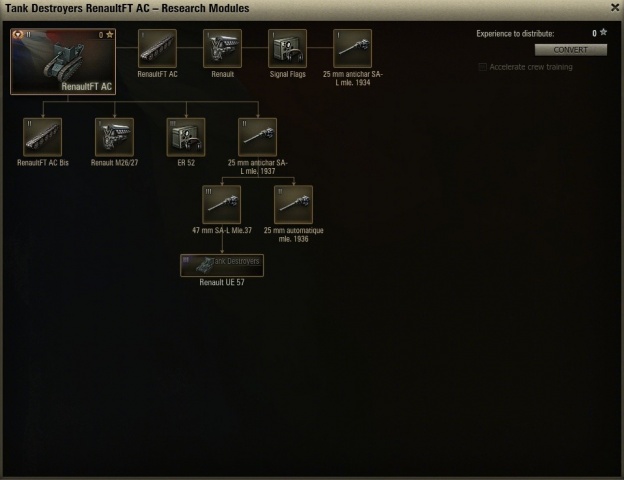
Task: Pick the 25 mm antichar SA-L mle. 1934 gun icon
Action: (353, 48)
